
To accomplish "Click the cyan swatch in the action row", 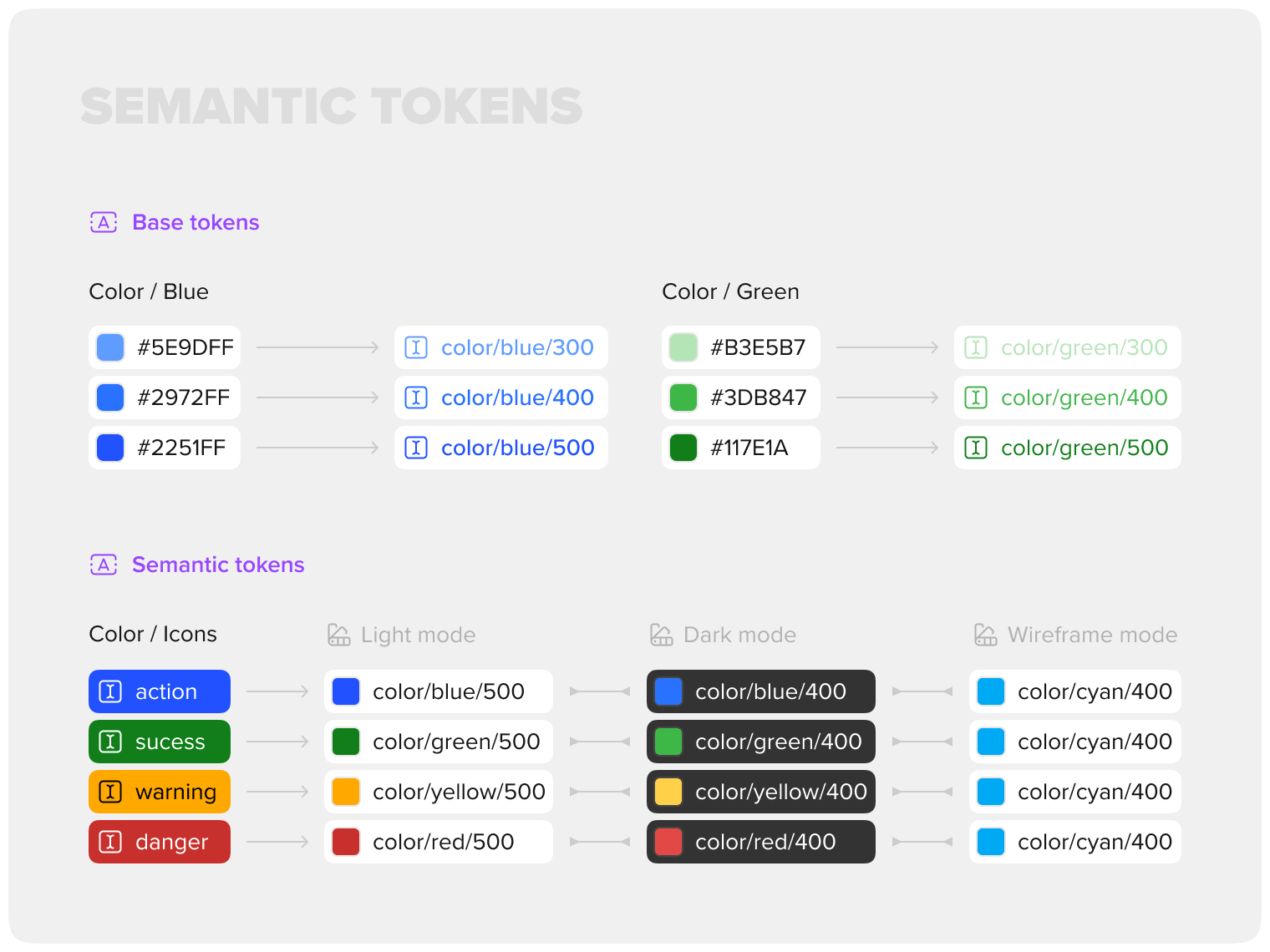I will [991, 691].
